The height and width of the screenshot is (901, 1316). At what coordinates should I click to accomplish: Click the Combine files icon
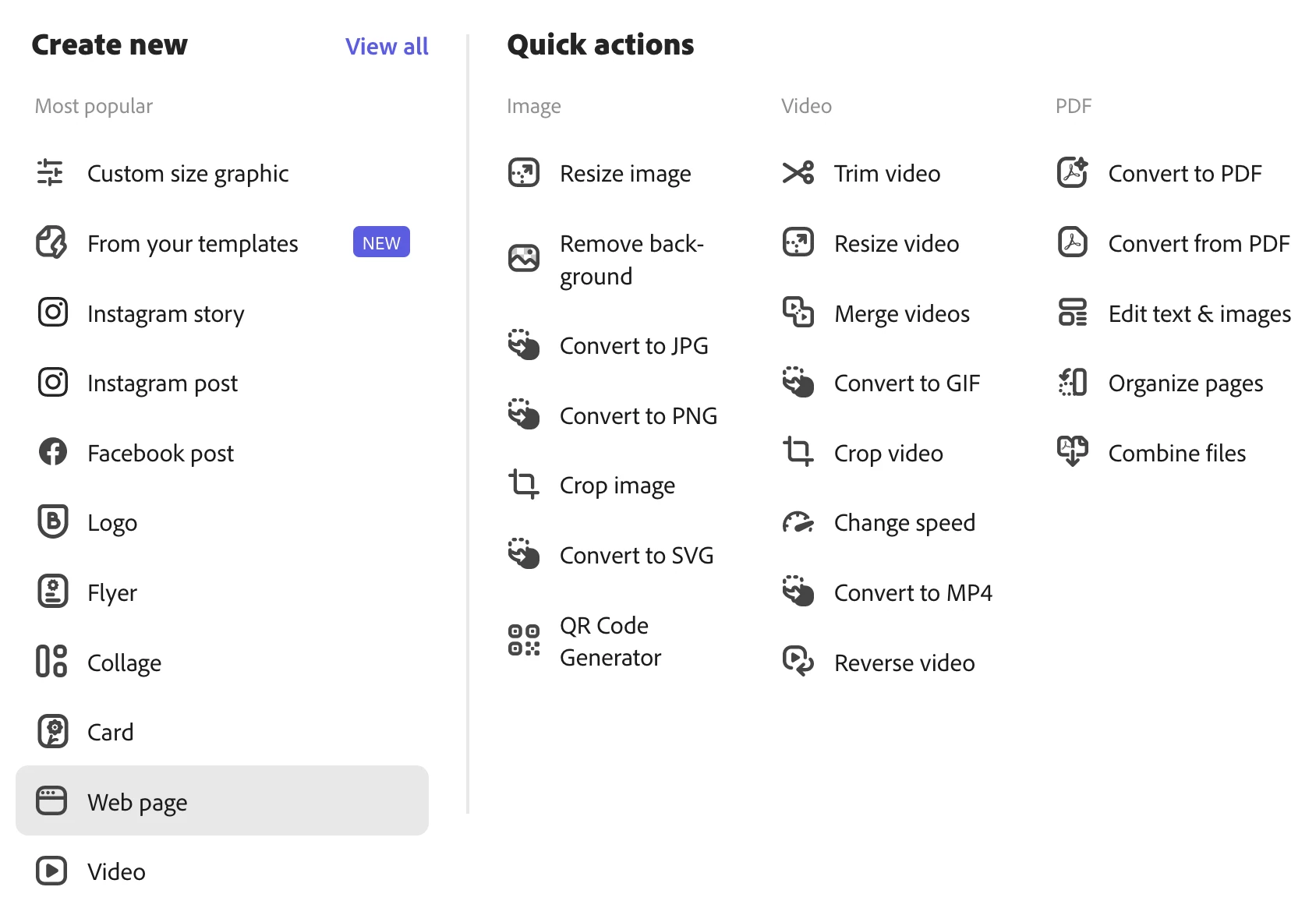[1072, 452]
